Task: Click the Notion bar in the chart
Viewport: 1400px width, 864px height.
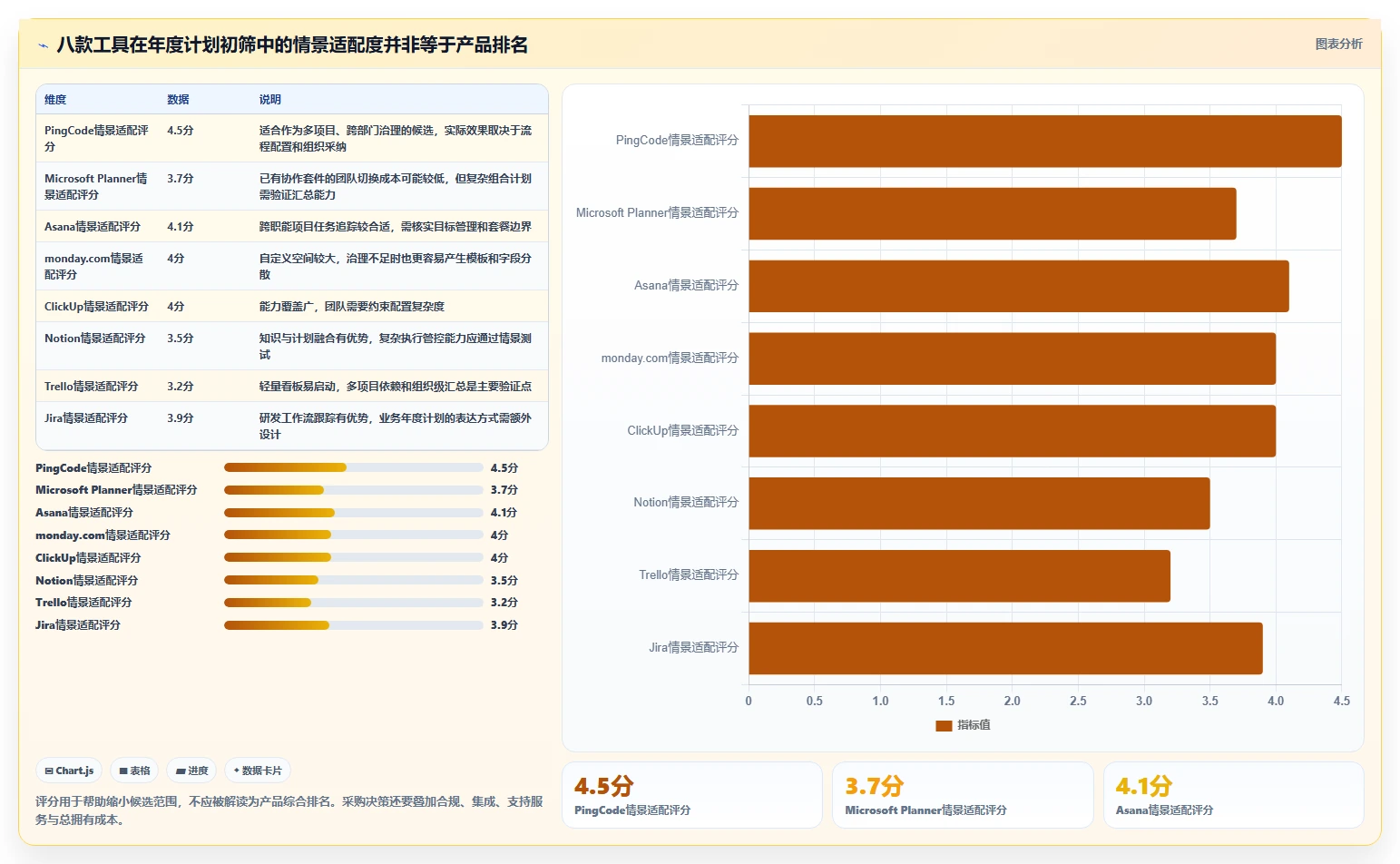Action: (979, 503)
